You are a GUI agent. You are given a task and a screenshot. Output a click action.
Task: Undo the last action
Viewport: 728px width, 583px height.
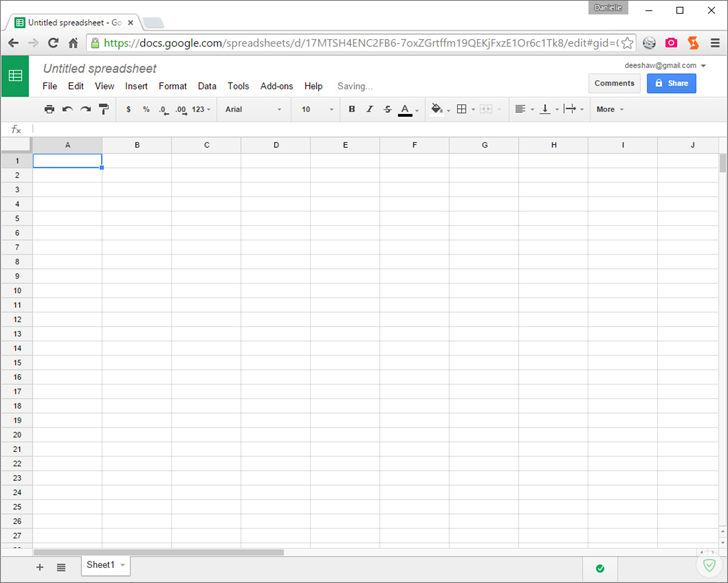[x=67, y=109]
